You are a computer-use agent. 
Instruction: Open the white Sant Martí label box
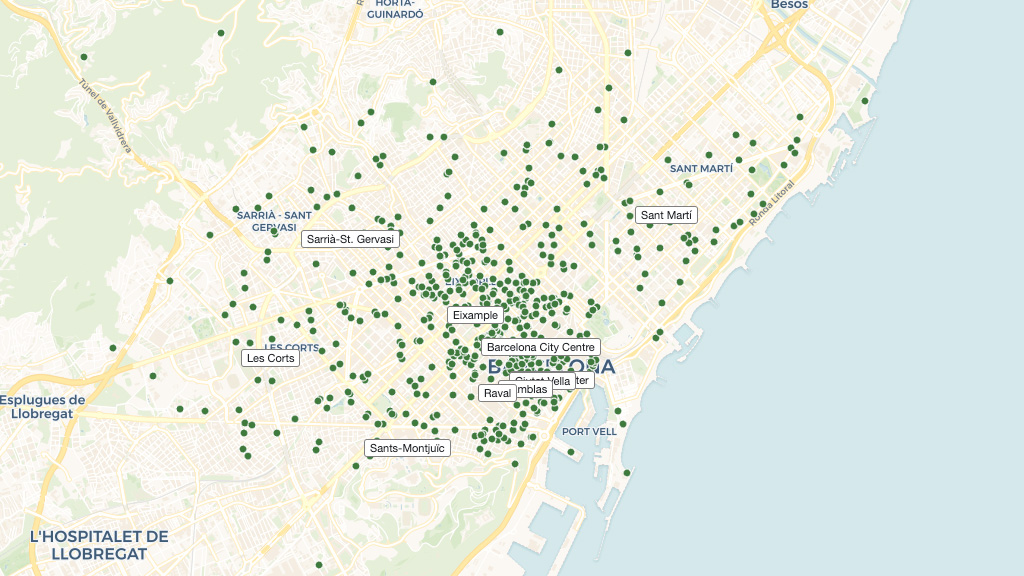click(666, 215)
